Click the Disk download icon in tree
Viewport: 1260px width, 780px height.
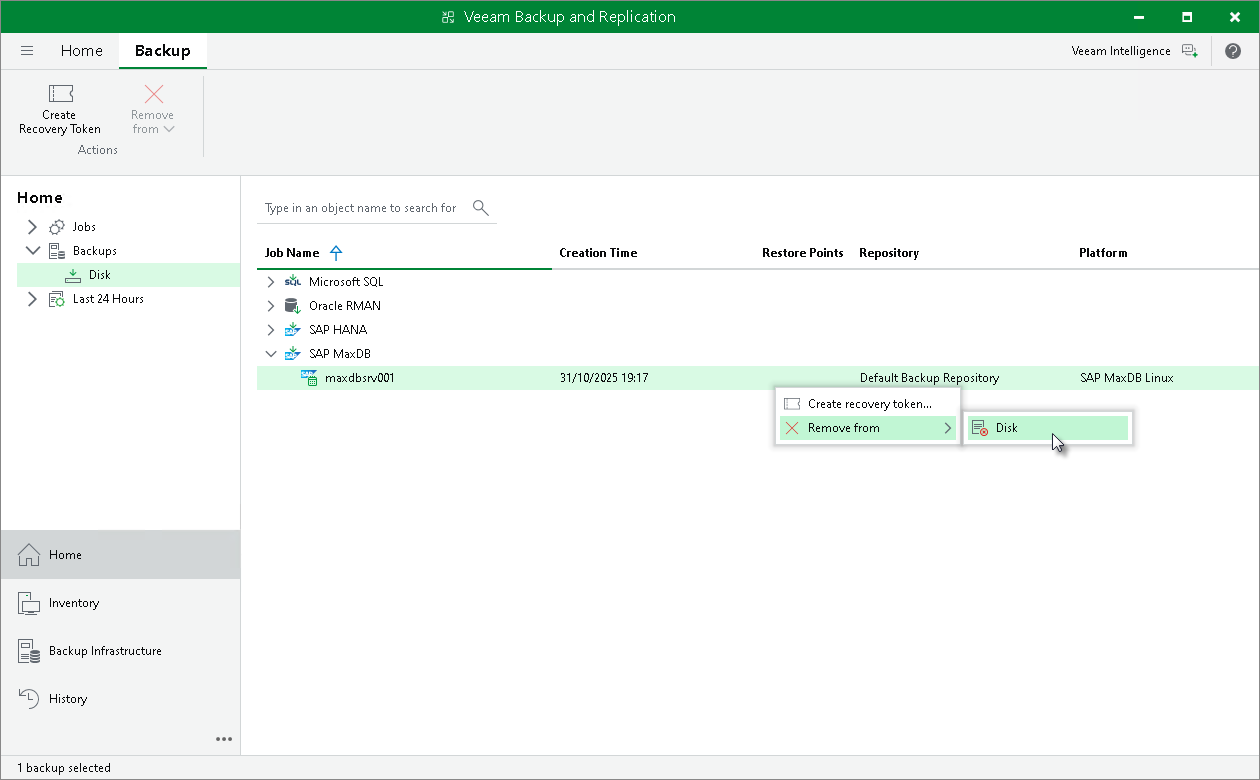pyautogui.click(x=73, y=275)
